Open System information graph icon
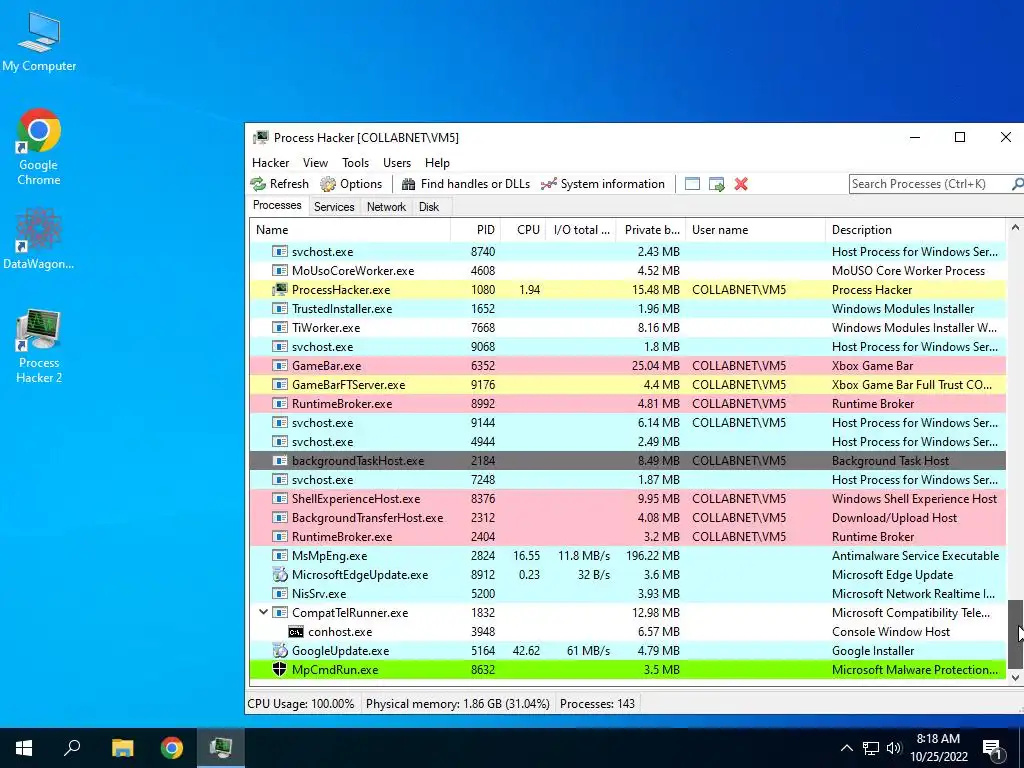The height and width of the screenshot is (768, 1024). click(x=549, y=184)
